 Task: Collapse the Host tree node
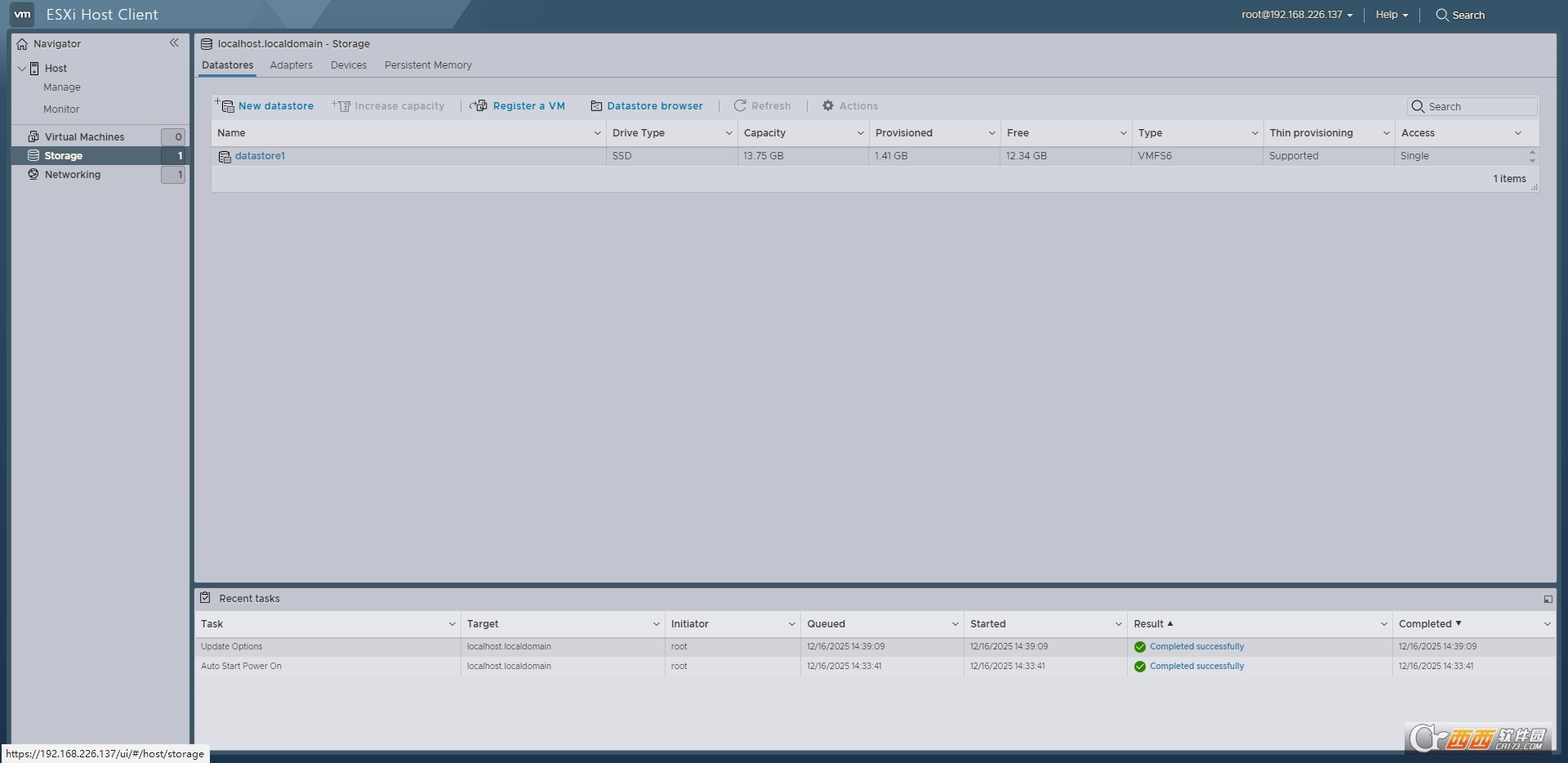point(22,69)
